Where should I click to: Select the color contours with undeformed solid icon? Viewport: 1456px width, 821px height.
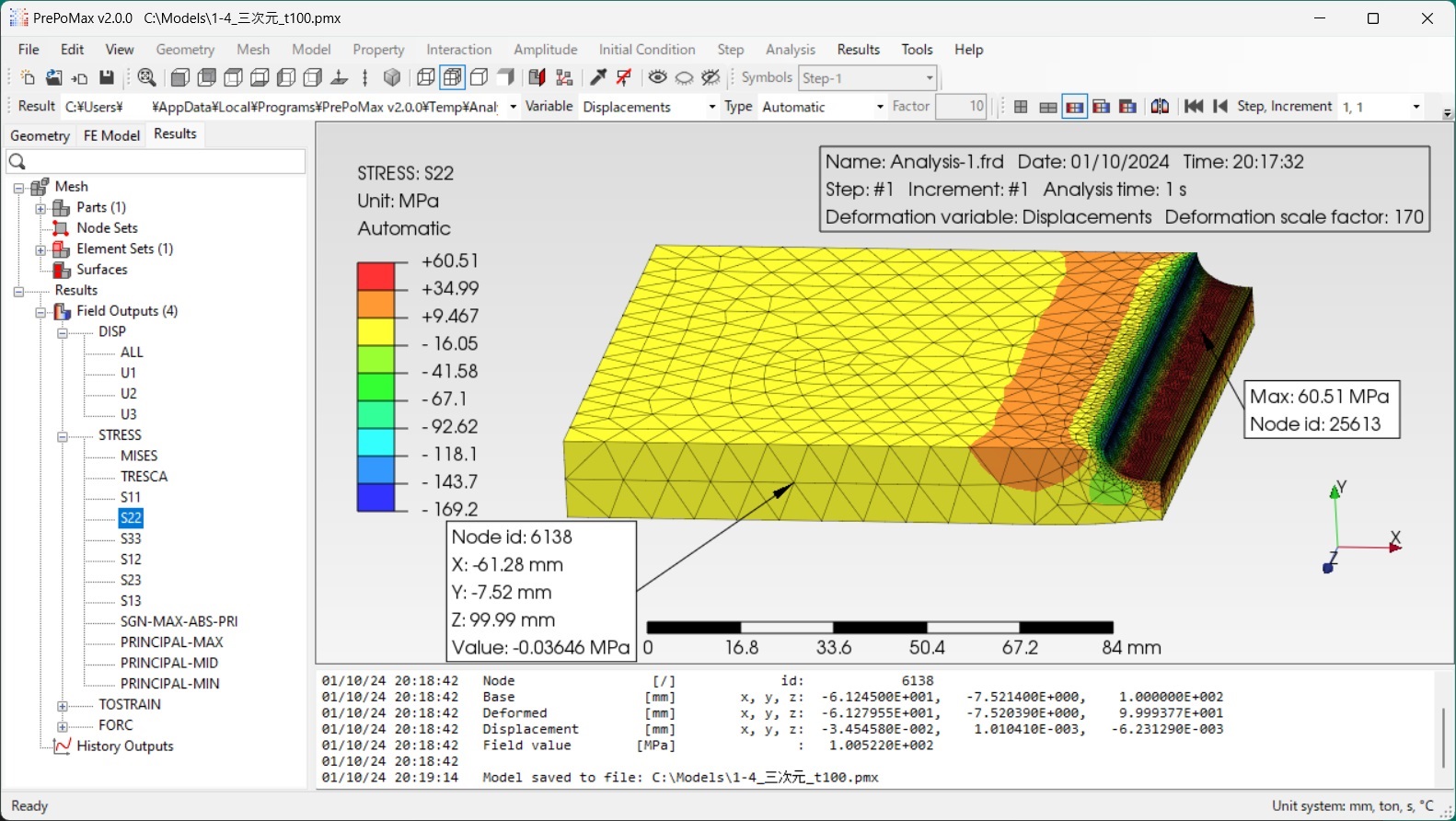pos(1127,107)
